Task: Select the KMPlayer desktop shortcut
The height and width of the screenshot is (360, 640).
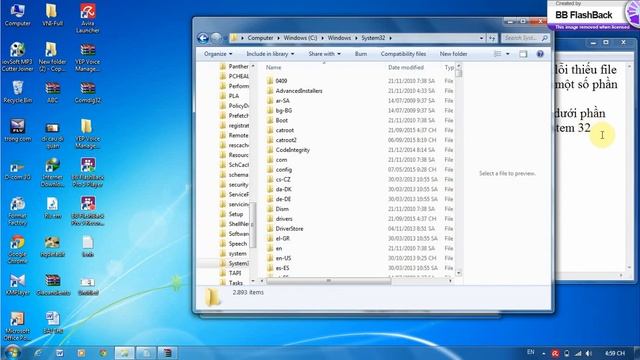Action: 18,285
